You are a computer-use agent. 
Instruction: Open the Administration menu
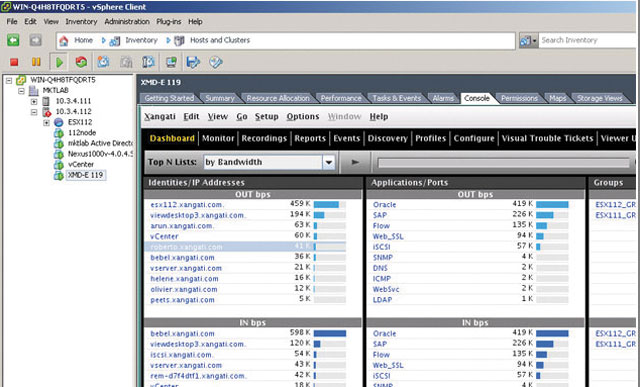127,22
